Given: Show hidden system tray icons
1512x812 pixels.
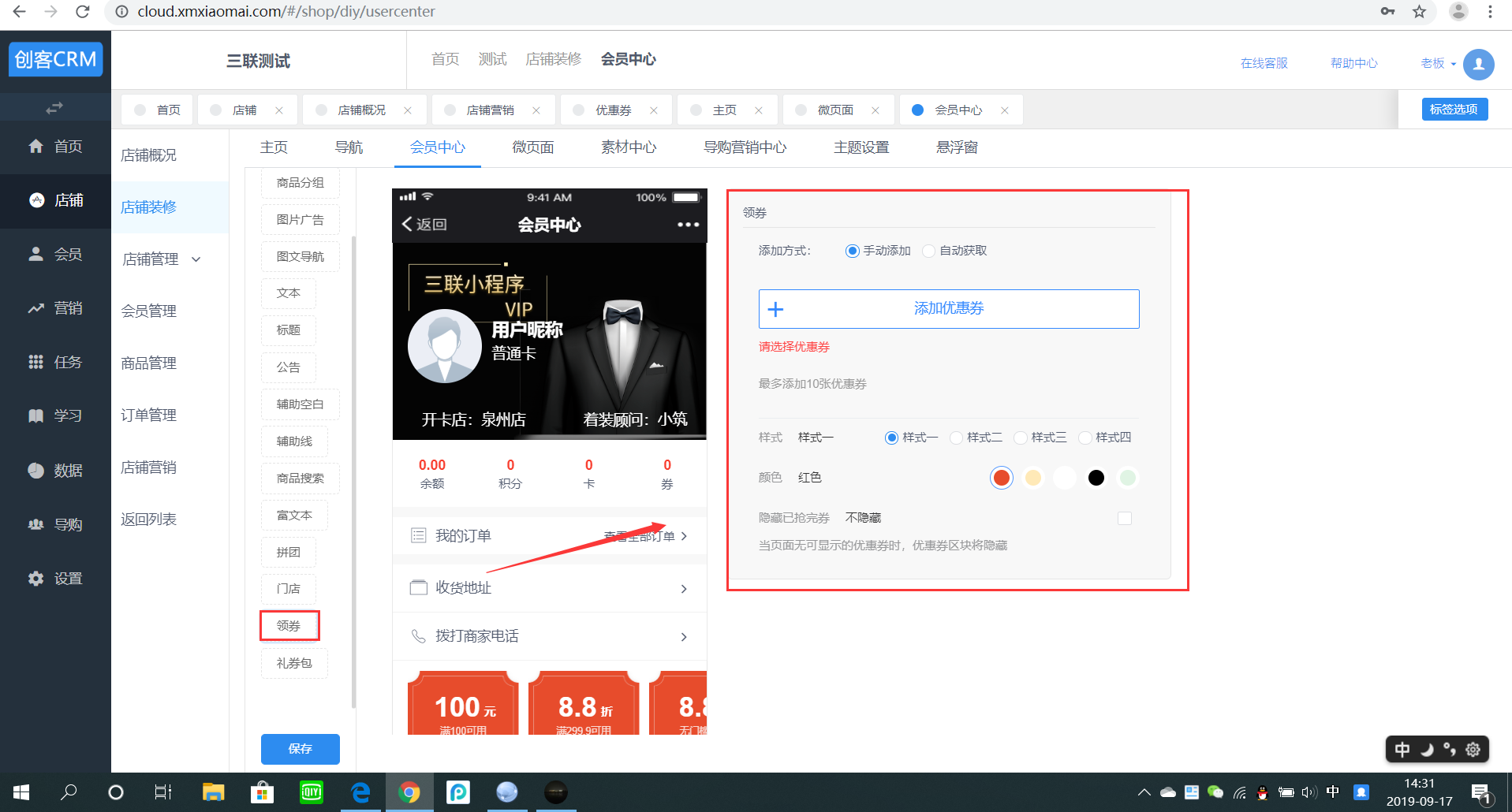Looking at the screenshot, I should pyautogui.click(x=1144, y=792).
